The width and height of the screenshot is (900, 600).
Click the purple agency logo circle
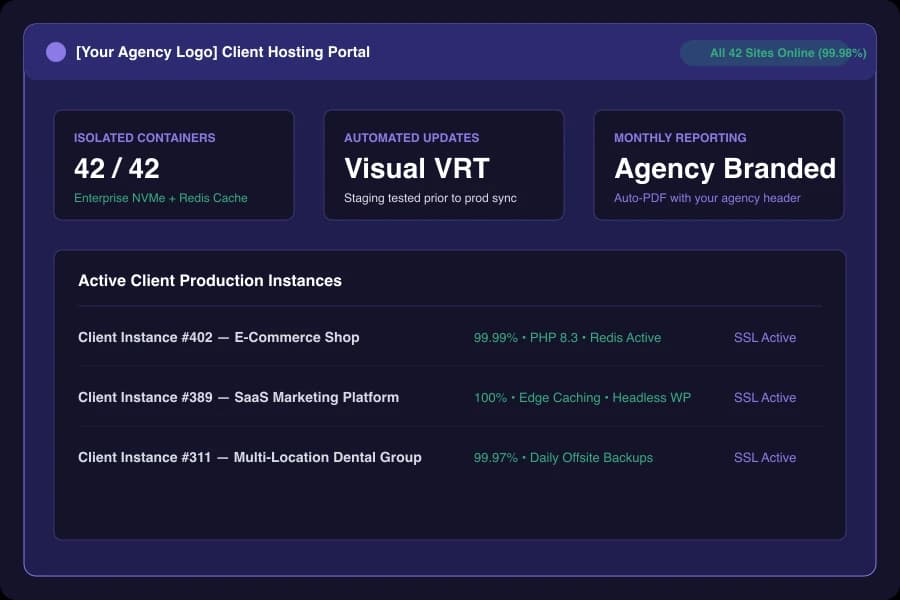coord(56,52)
